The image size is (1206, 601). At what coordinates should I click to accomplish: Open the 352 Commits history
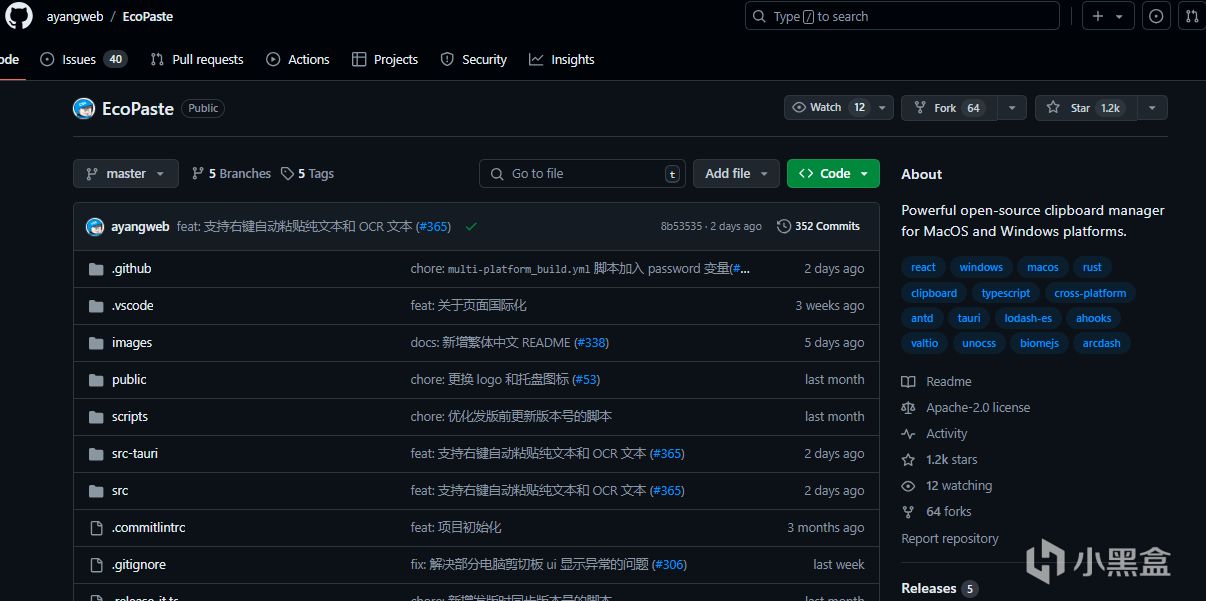coord(818,227)
